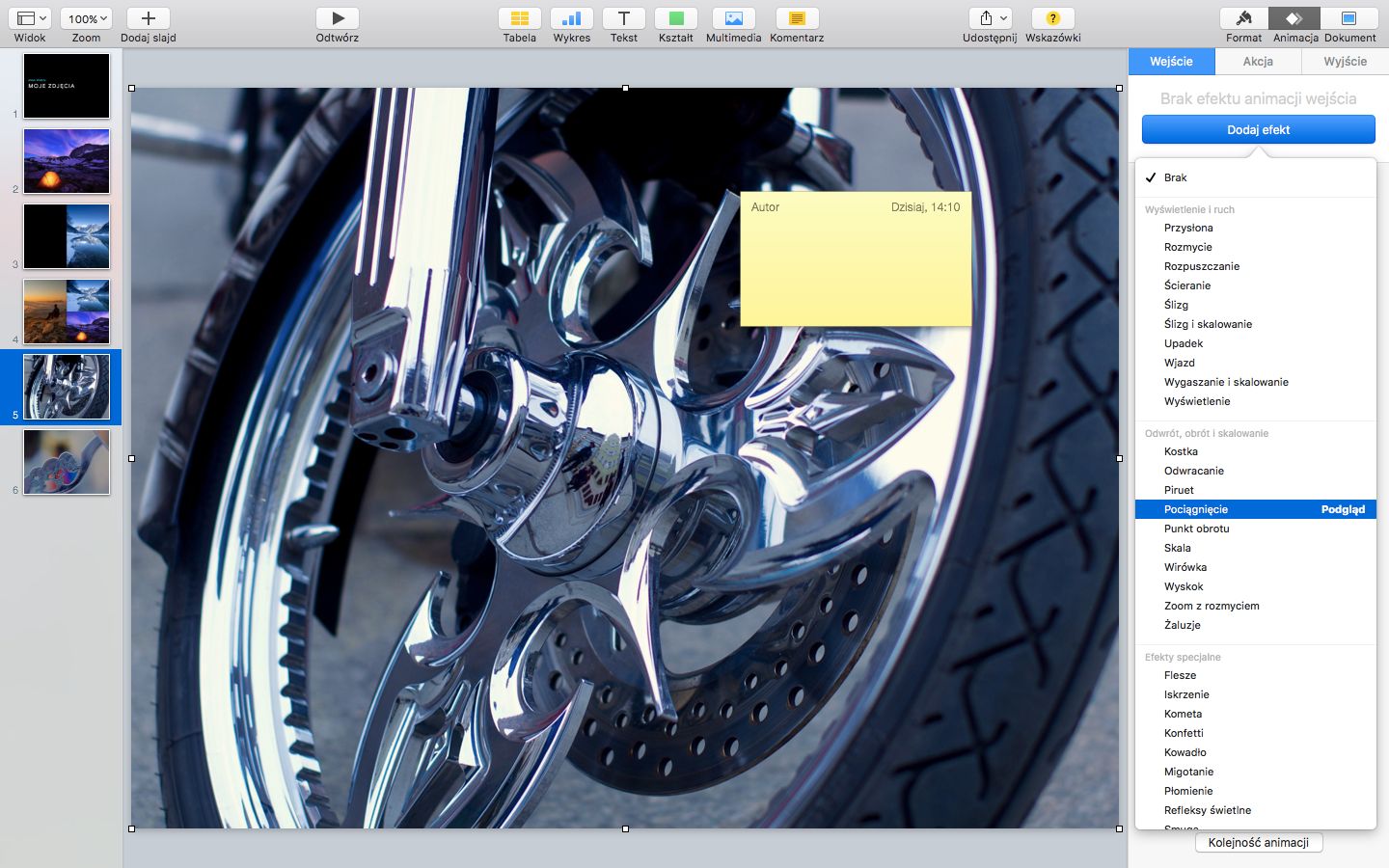Choose the Przysłona effect
This screenshot has width=1389, height=868.
tap(1256, 228)
